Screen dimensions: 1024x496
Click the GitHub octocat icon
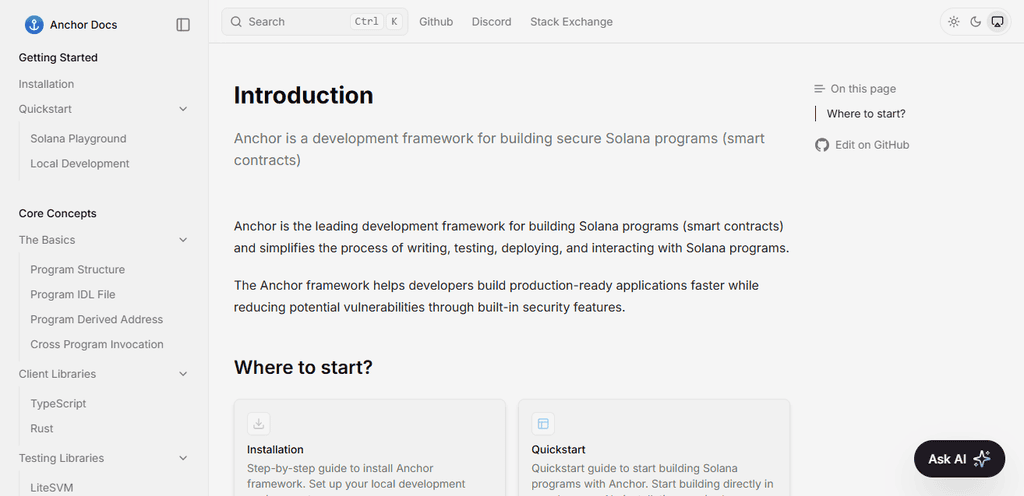[x=822, y=145]
